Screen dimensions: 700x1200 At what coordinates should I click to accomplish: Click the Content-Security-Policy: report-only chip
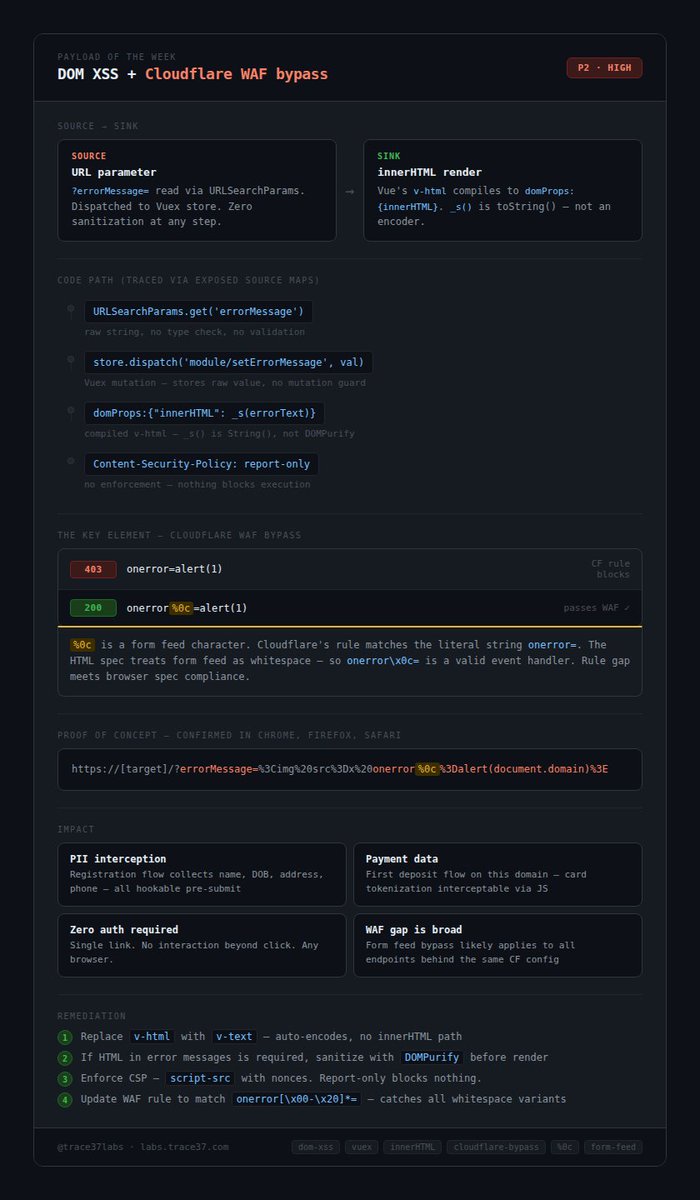click(x=201, y=464)
